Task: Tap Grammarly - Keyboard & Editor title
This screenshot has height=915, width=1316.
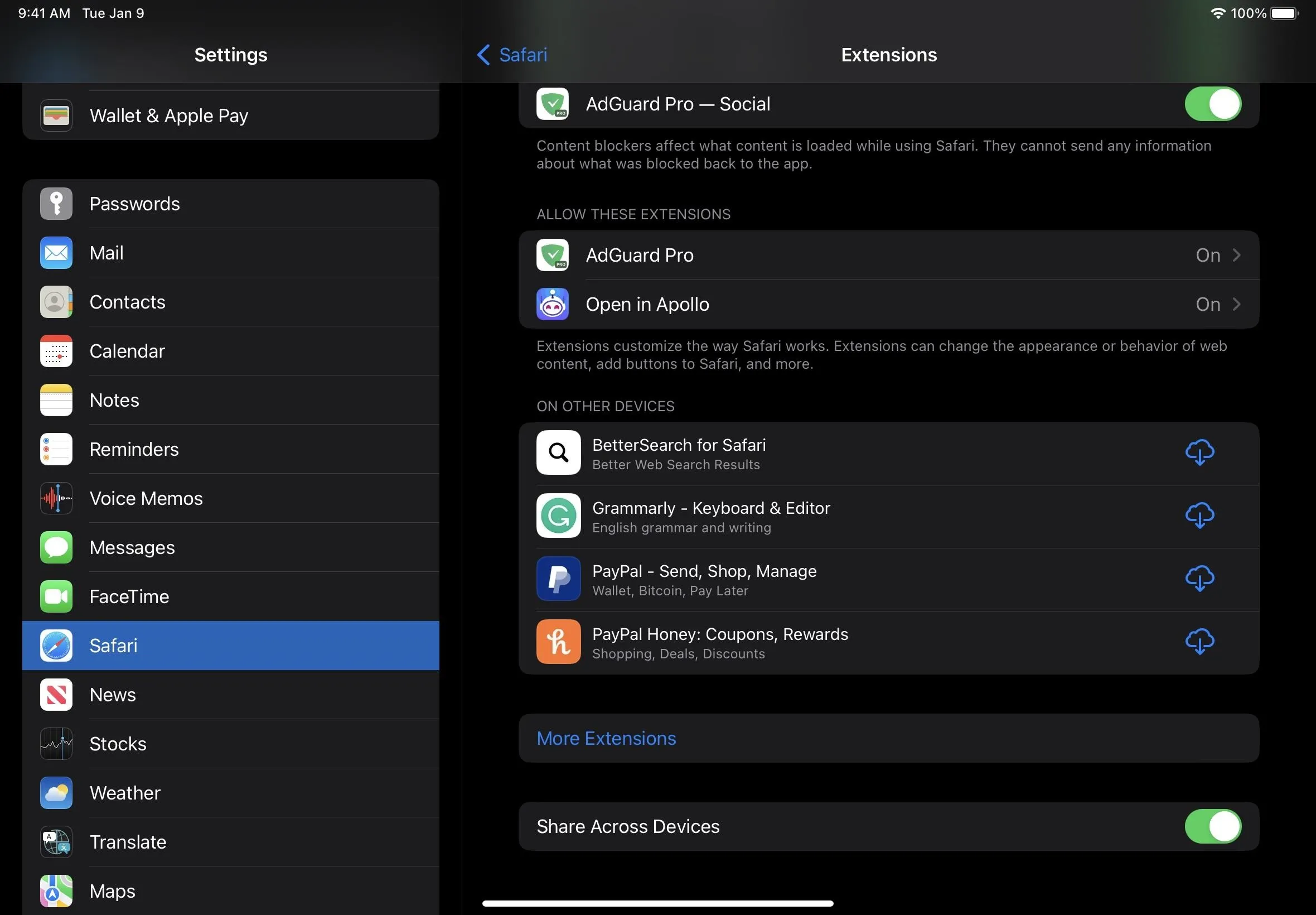Action: (711, 508)
